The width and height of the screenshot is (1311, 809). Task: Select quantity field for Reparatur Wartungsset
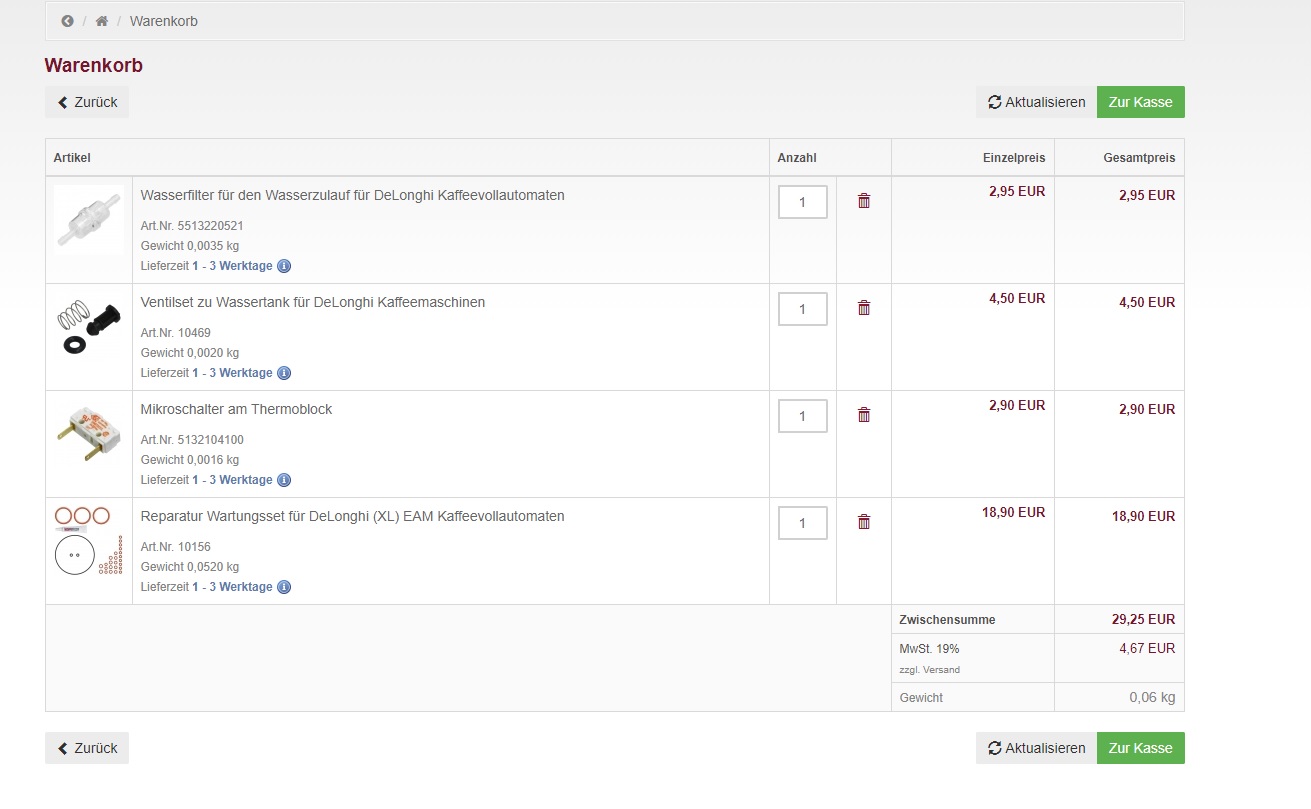click(x=802, y=523)
